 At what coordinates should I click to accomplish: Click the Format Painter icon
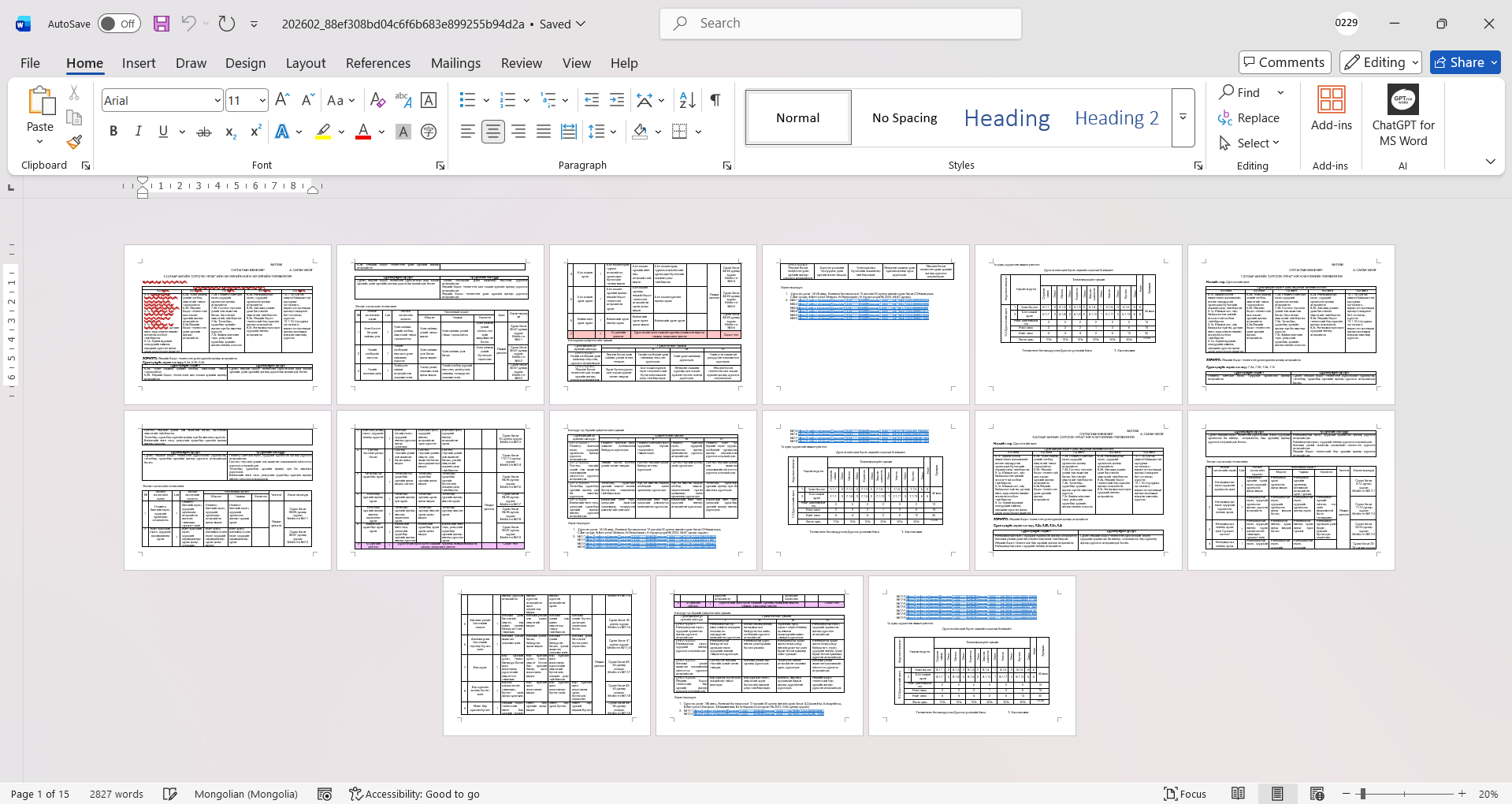pyautogui.click(x=74, y=143)
